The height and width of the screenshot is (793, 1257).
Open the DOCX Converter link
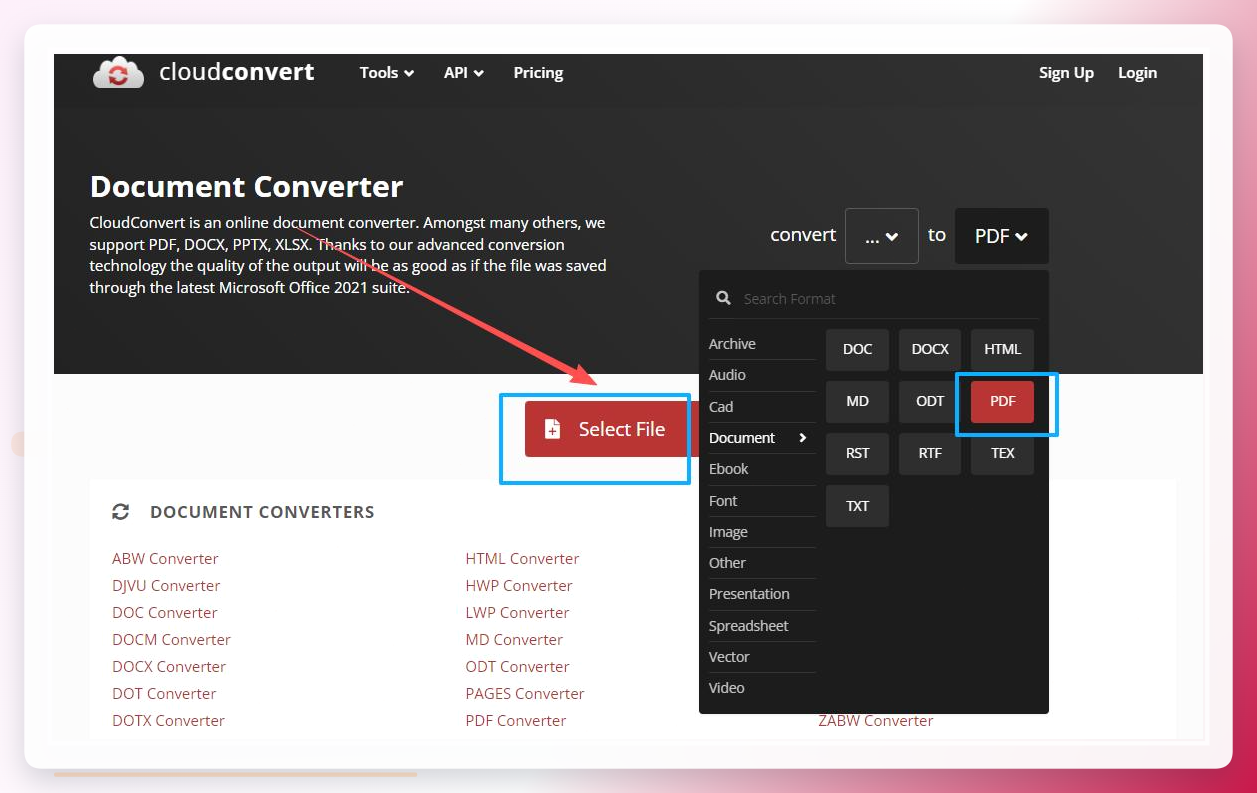pos(169,667)
